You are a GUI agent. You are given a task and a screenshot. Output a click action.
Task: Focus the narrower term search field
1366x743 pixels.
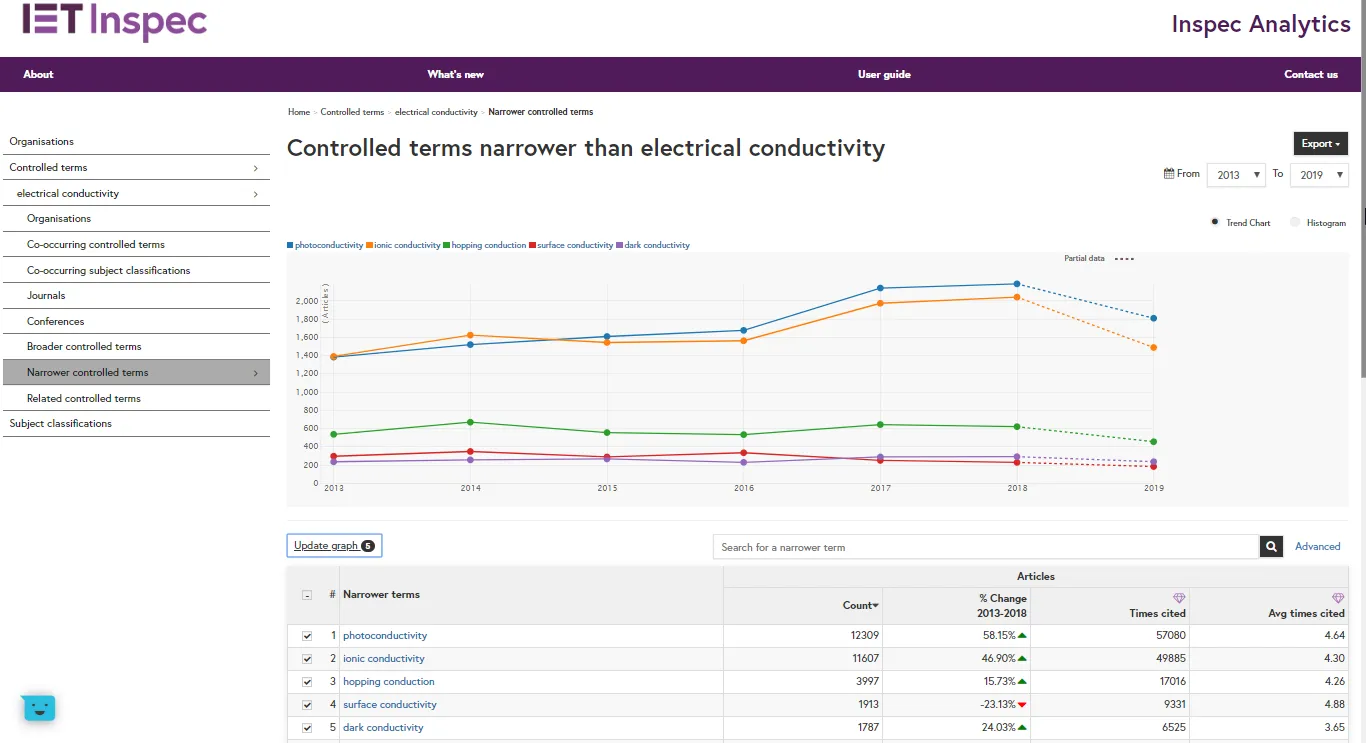coord(985,547)
